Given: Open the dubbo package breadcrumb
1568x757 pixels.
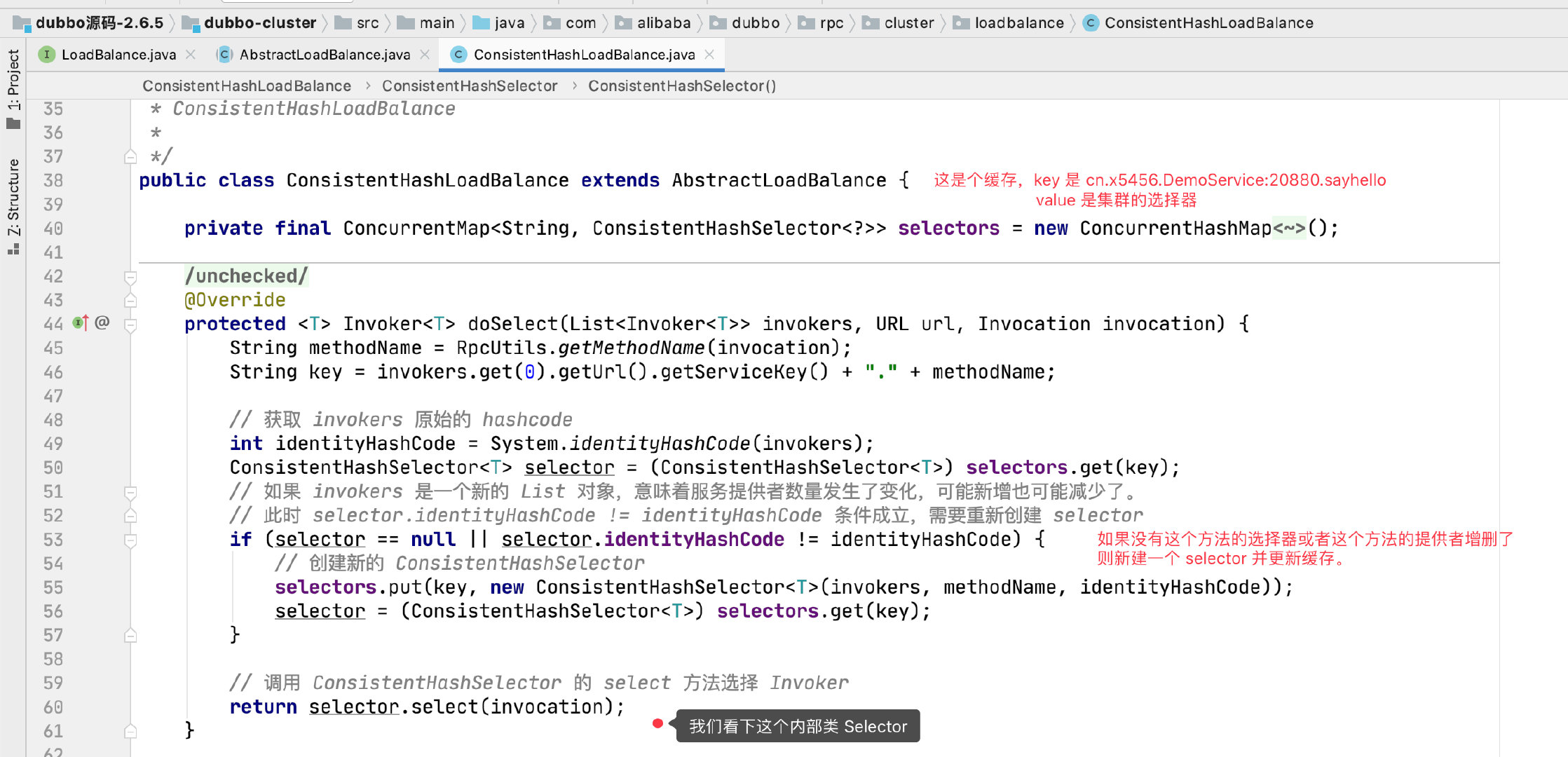Looking at the screenshot, I should [x=745, y=23].
